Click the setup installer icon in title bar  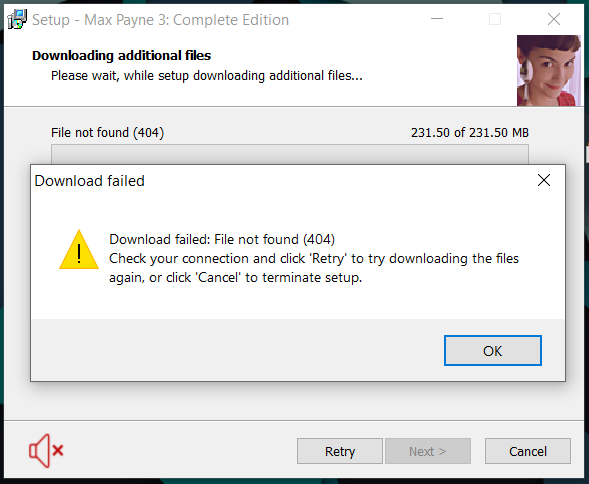[x=17, y=19]
